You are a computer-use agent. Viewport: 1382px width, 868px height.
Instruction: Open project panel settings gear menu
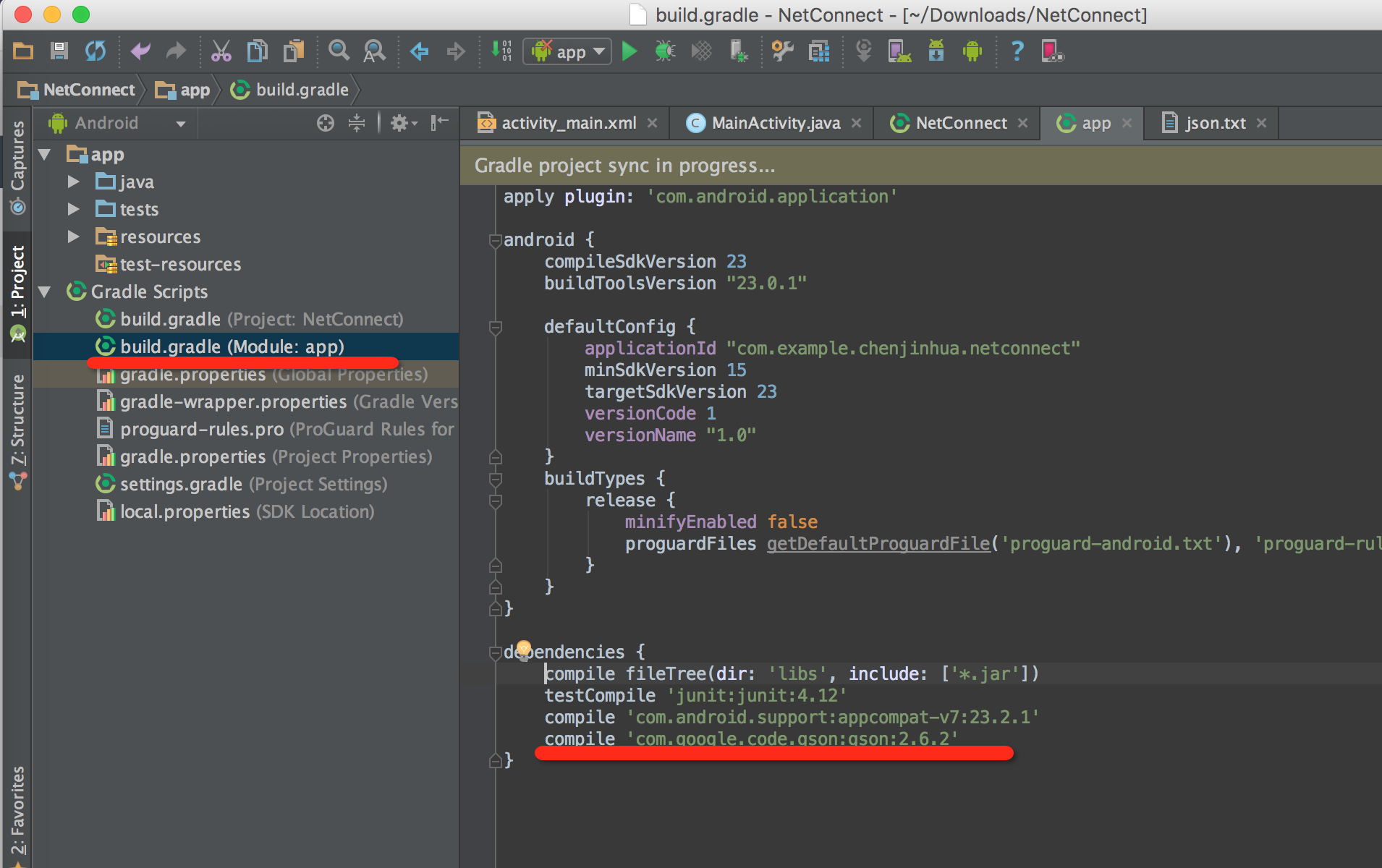pyautogui.click(x=404, y=123)
